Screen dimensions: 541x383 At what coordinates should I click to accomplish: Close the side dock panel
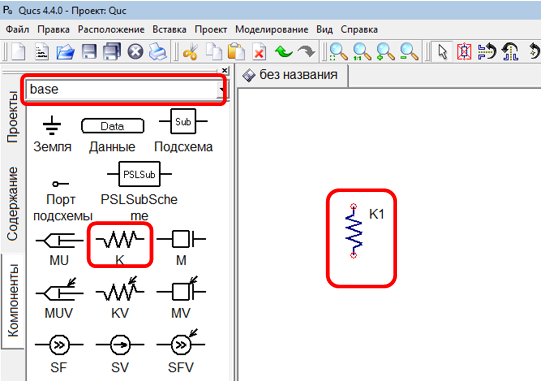click(225, 70)
